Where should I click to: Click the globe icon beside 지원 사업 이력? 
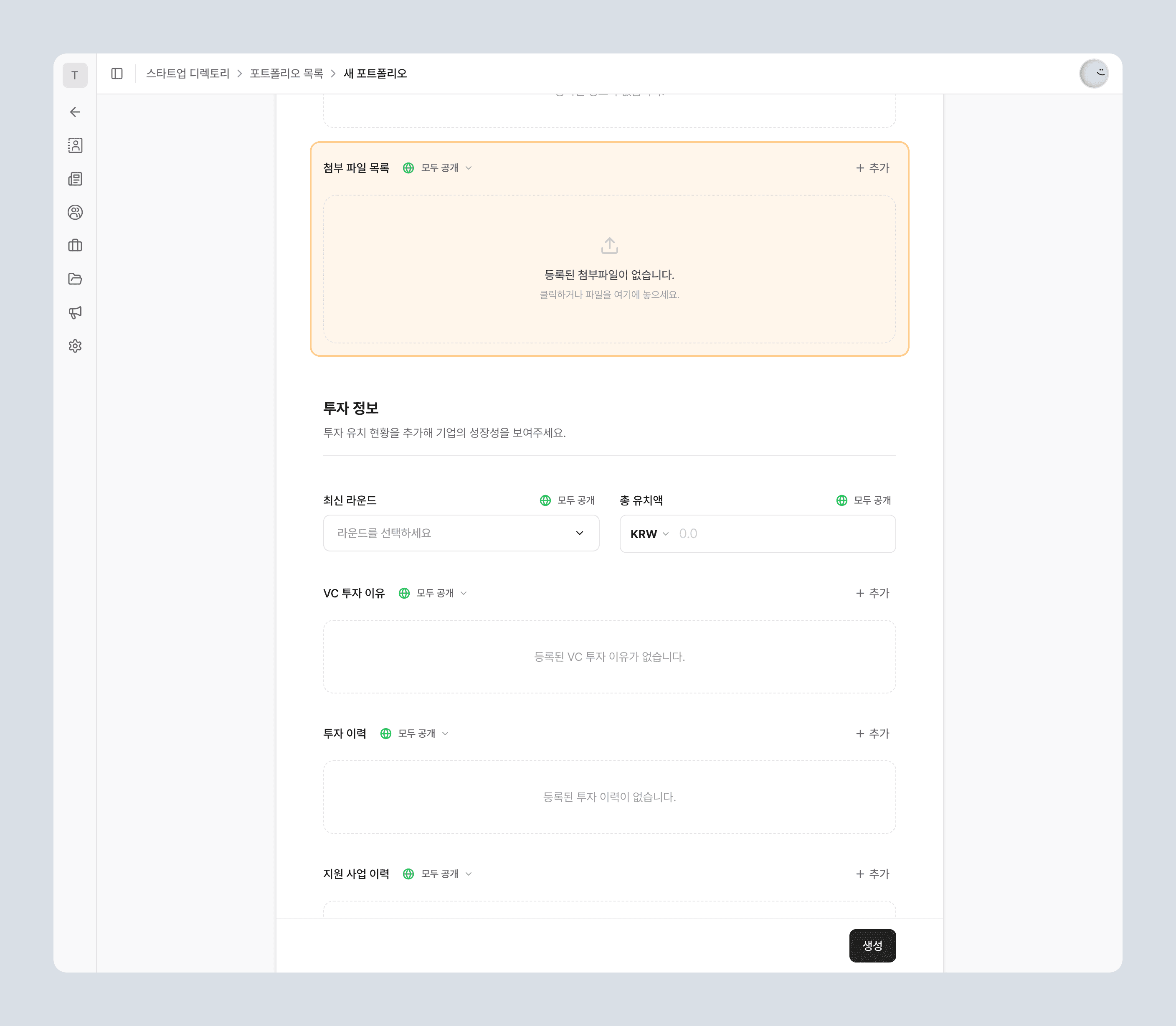click(x=408, y=874)
